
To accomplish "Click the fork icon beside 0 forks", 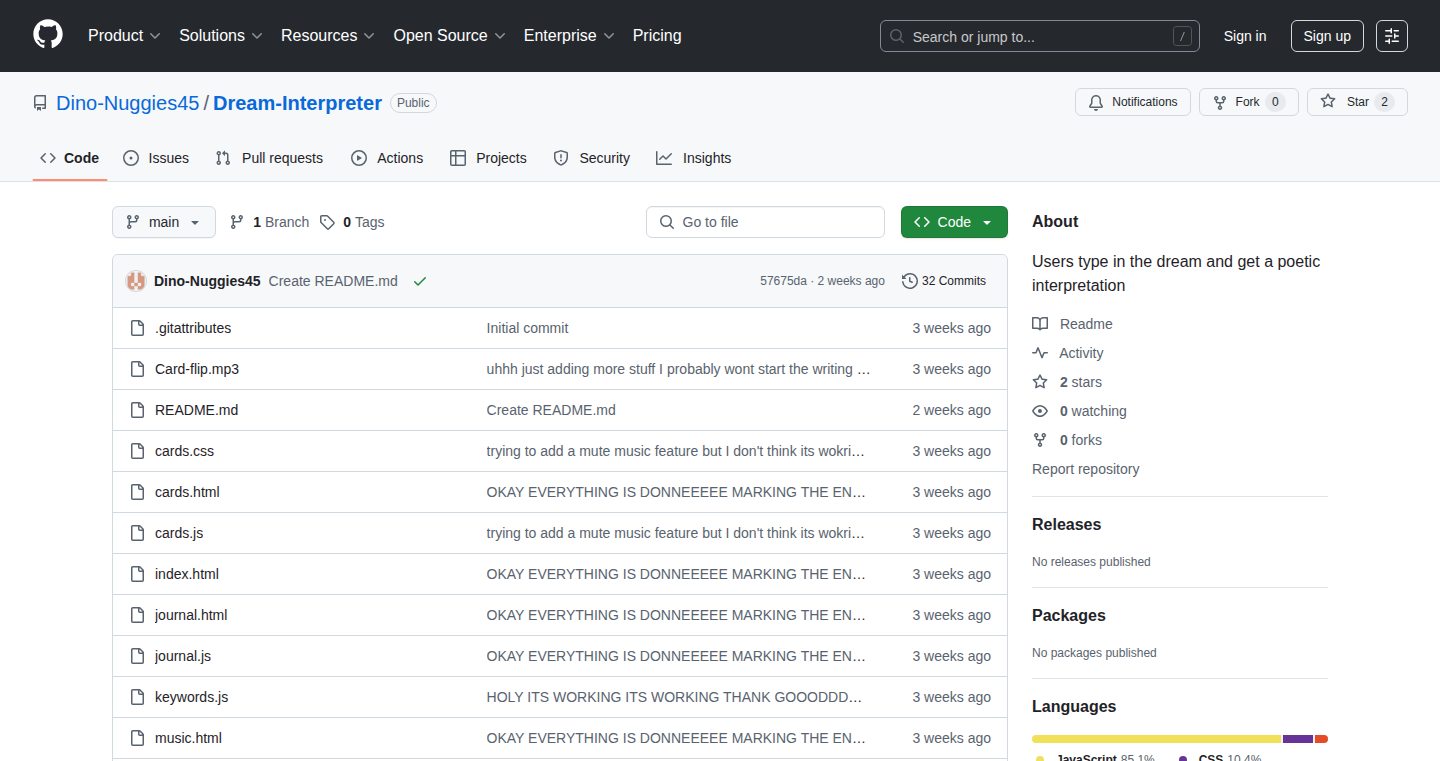I will click(x=1040, y=440).
